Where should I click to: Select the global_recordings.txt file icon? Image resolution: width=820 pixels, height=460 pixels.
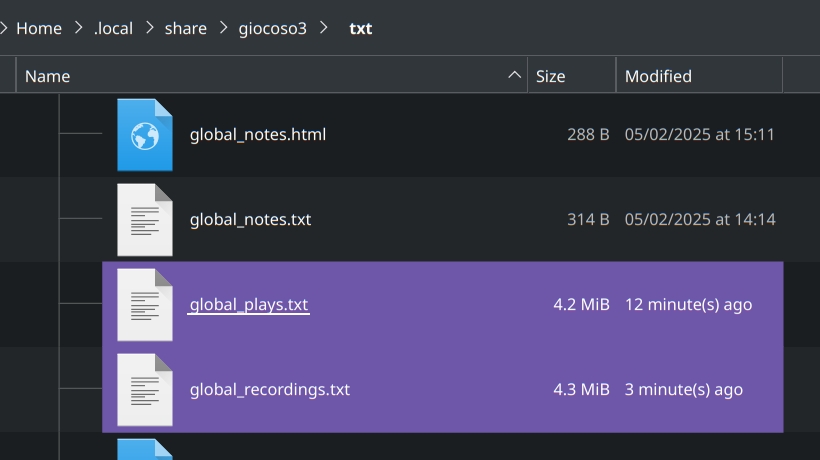point(144,390)
